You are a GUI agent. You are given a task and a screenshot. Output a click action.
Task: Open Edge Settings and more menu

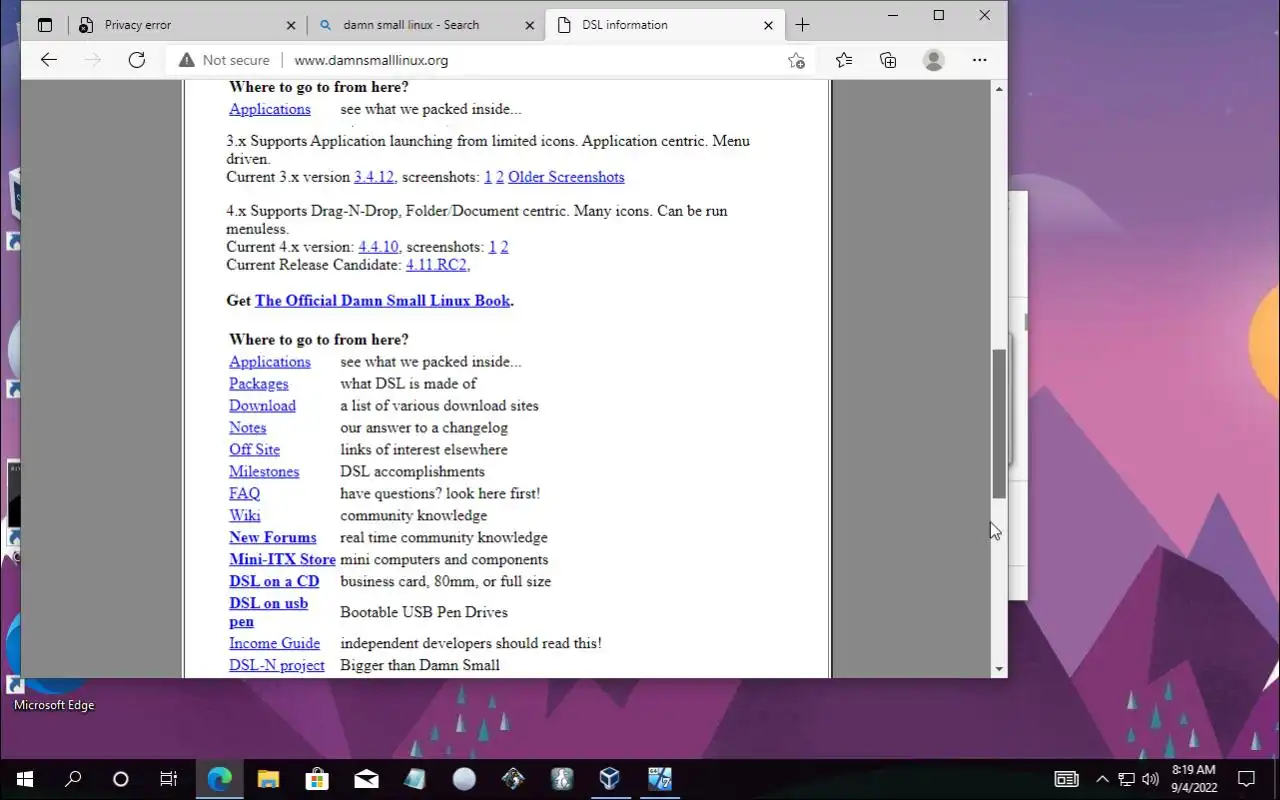pos(980,60)
